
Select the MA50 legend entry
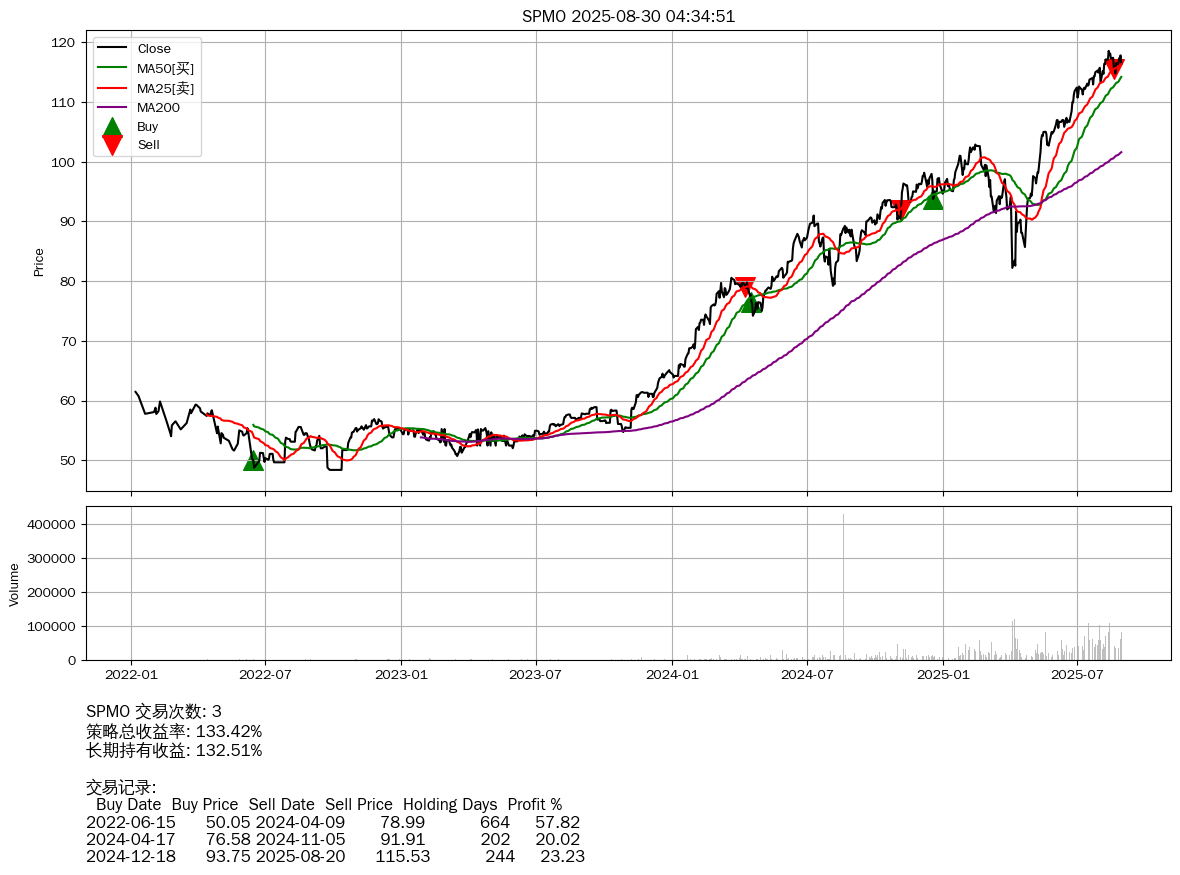(x=165, y=68)
